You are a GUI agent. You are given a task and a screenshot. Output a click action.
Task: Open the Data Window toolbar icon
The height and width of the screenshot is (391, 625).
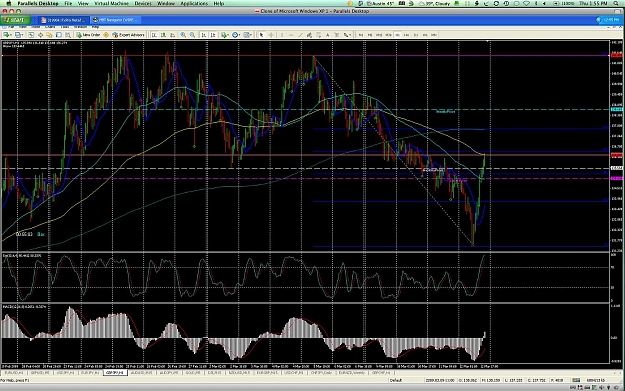point(40,35)
